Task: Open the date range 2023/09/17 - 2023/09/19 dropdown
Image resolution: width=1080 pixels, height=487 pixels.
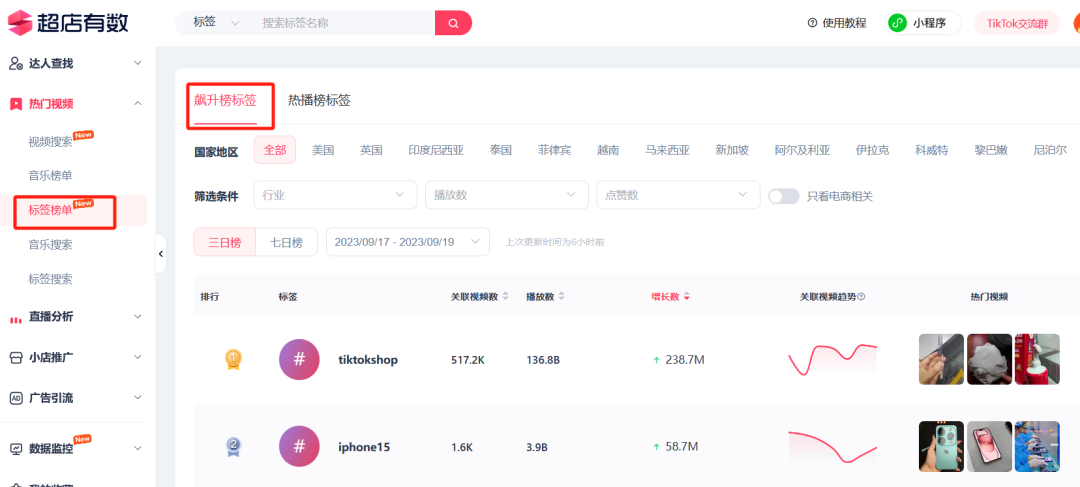Action: (x=408, y=242)
